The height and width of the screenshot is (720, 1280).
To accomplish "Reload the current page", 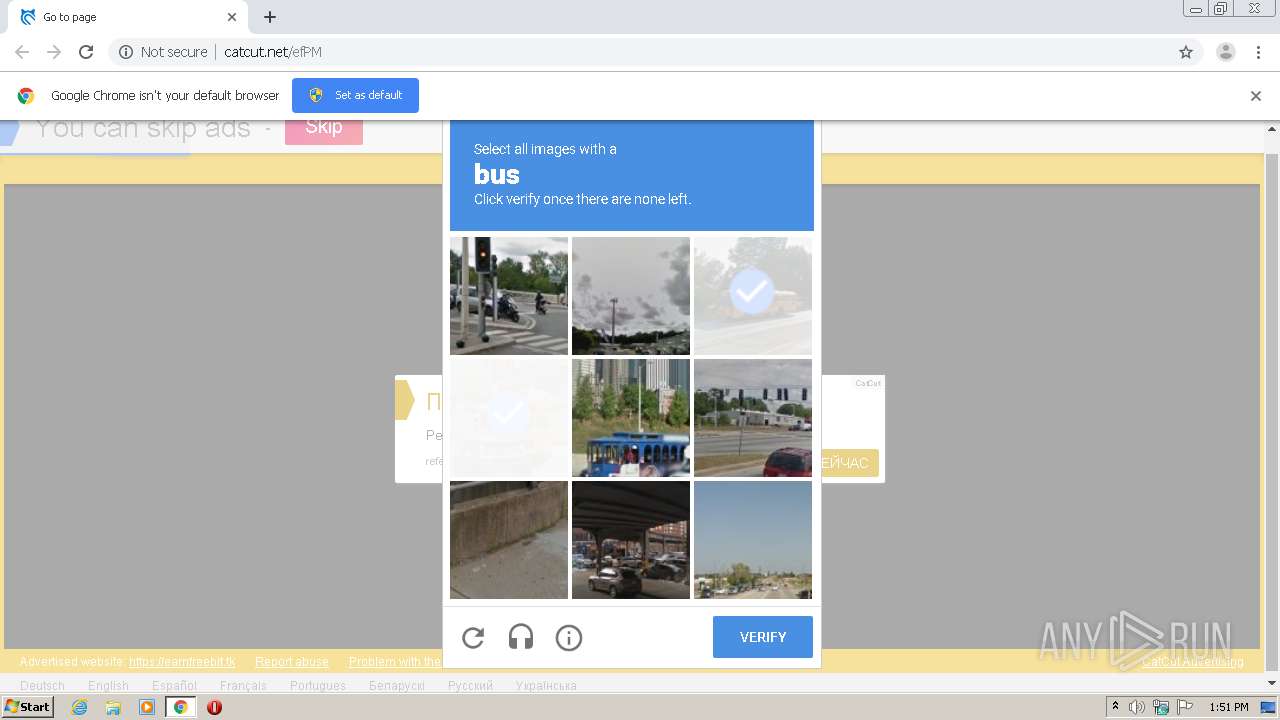I will (86, 52).
